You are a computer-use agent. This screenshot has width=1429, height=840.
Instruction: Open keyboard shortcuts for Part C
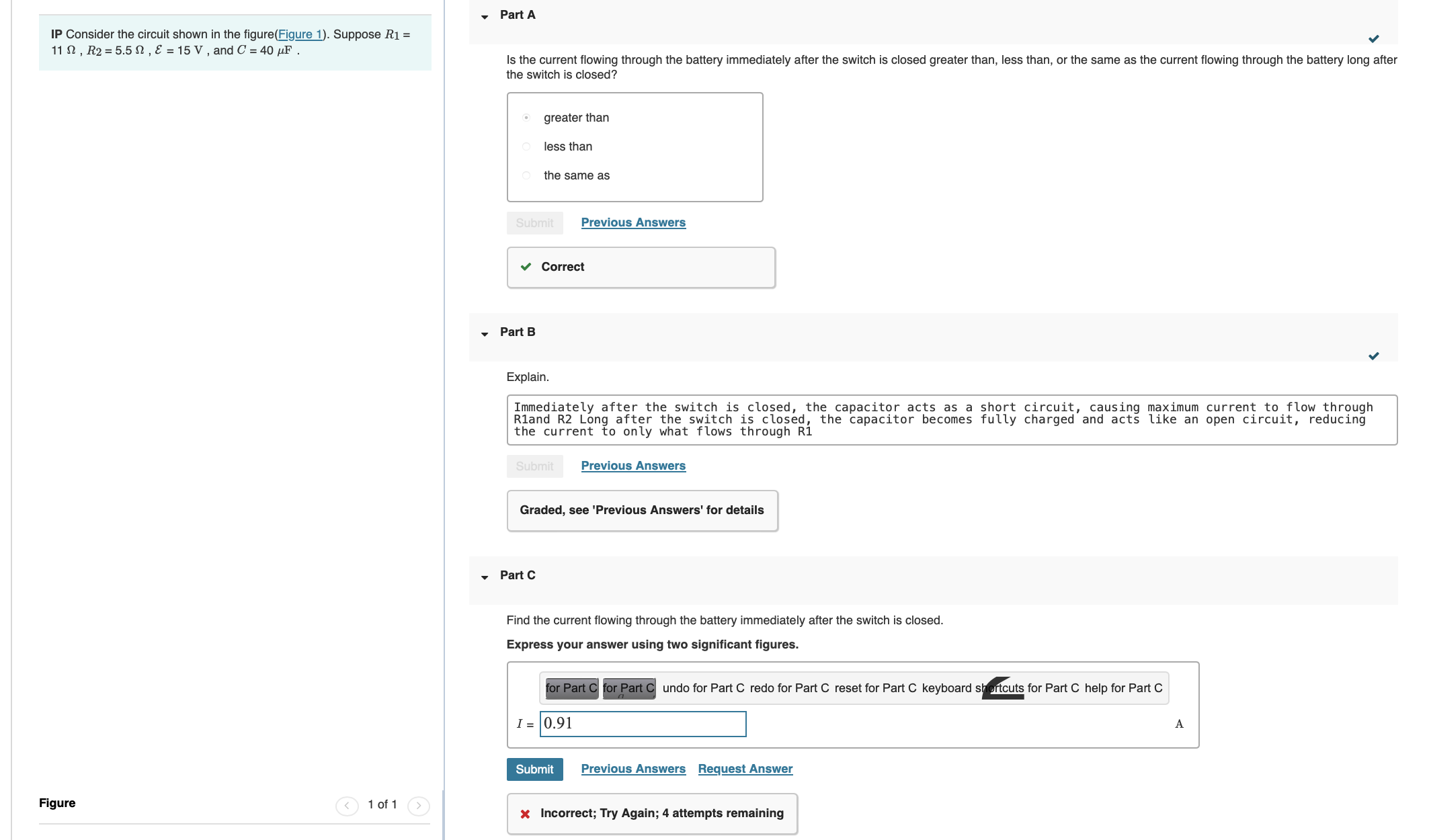point(1000,688)
